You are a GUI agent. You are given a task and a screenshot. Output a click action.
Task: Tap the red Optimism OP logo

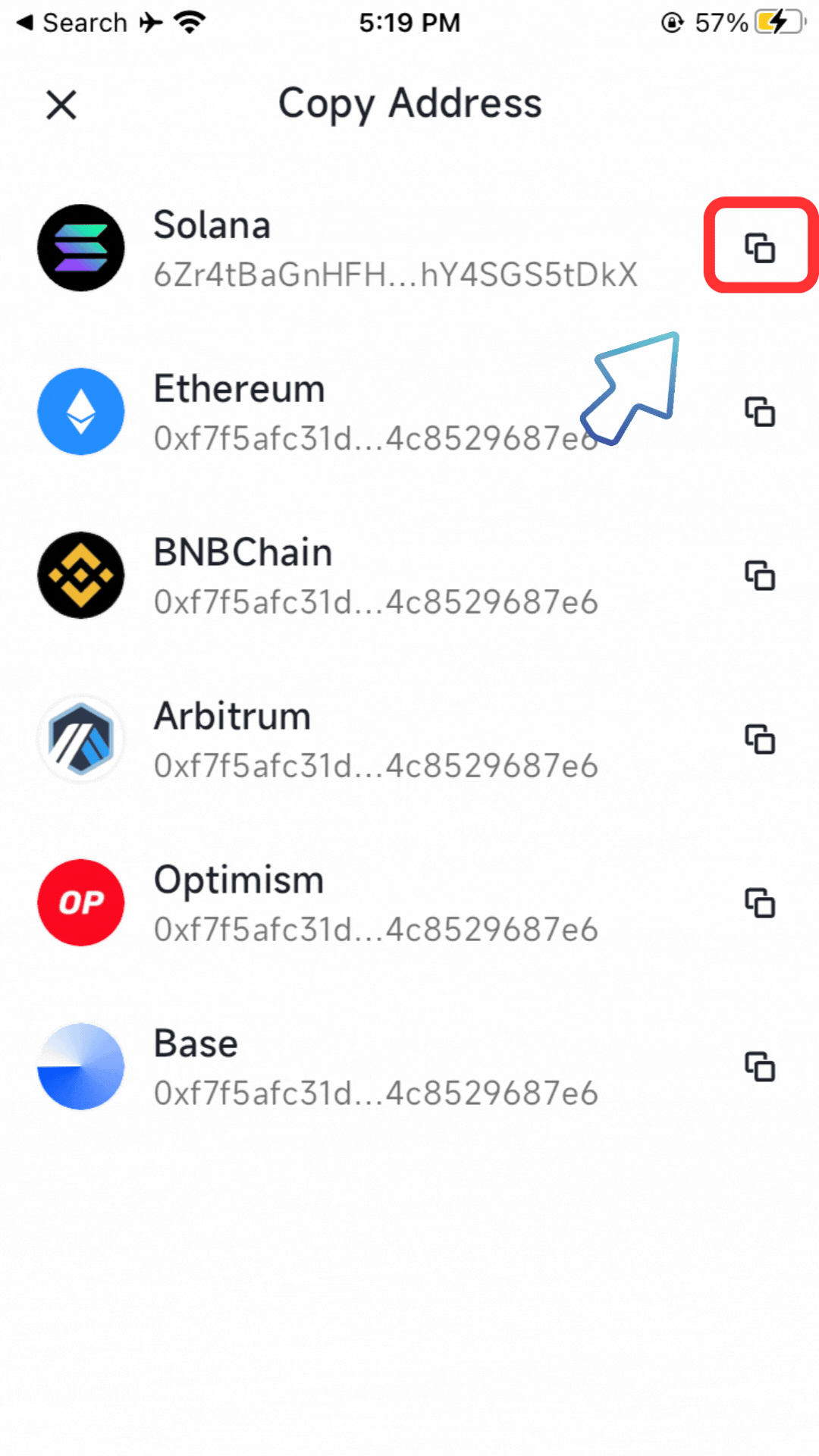(x=81, y=902)
